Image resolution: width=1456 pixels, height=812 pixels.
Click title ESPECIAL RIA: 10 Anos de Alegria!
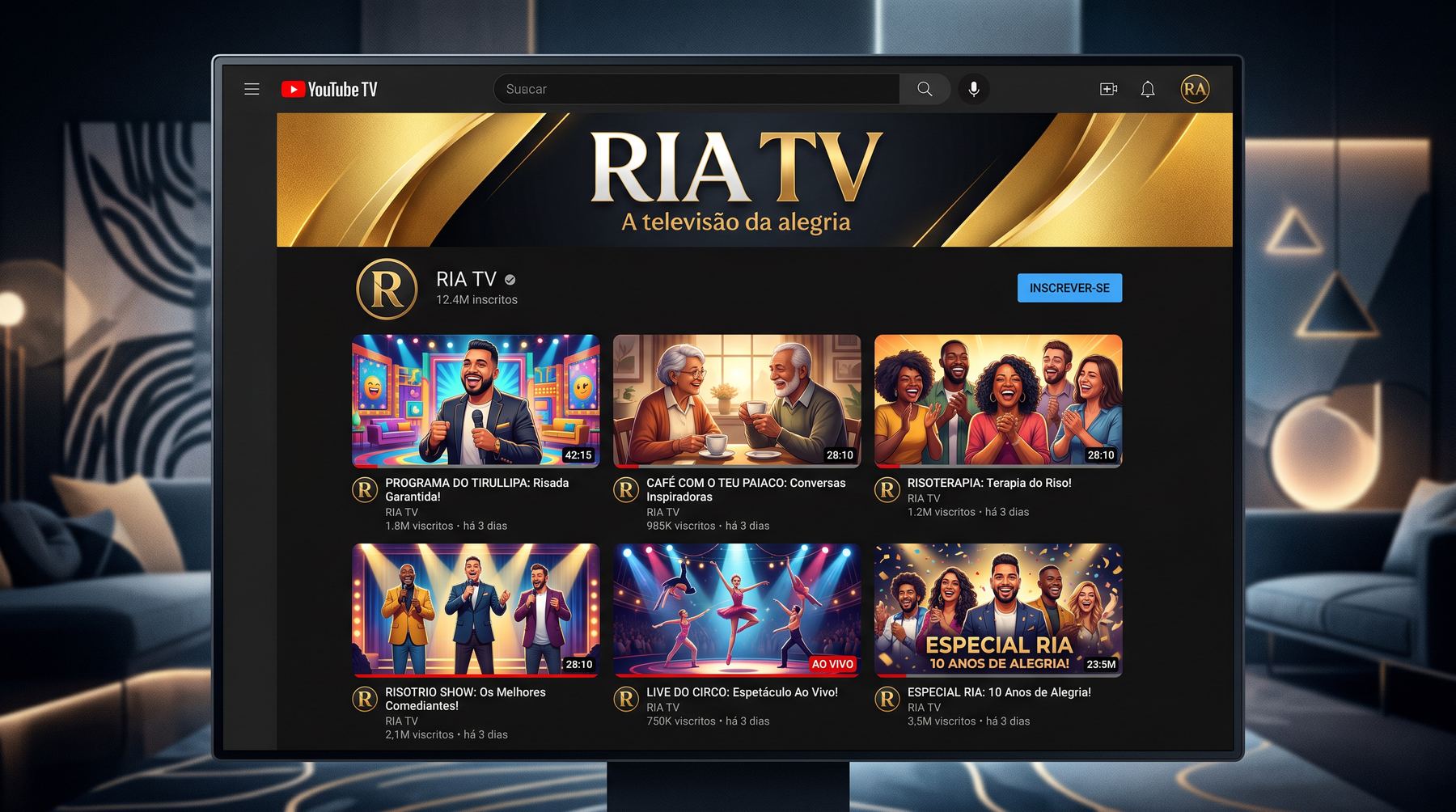pos(999,692)
